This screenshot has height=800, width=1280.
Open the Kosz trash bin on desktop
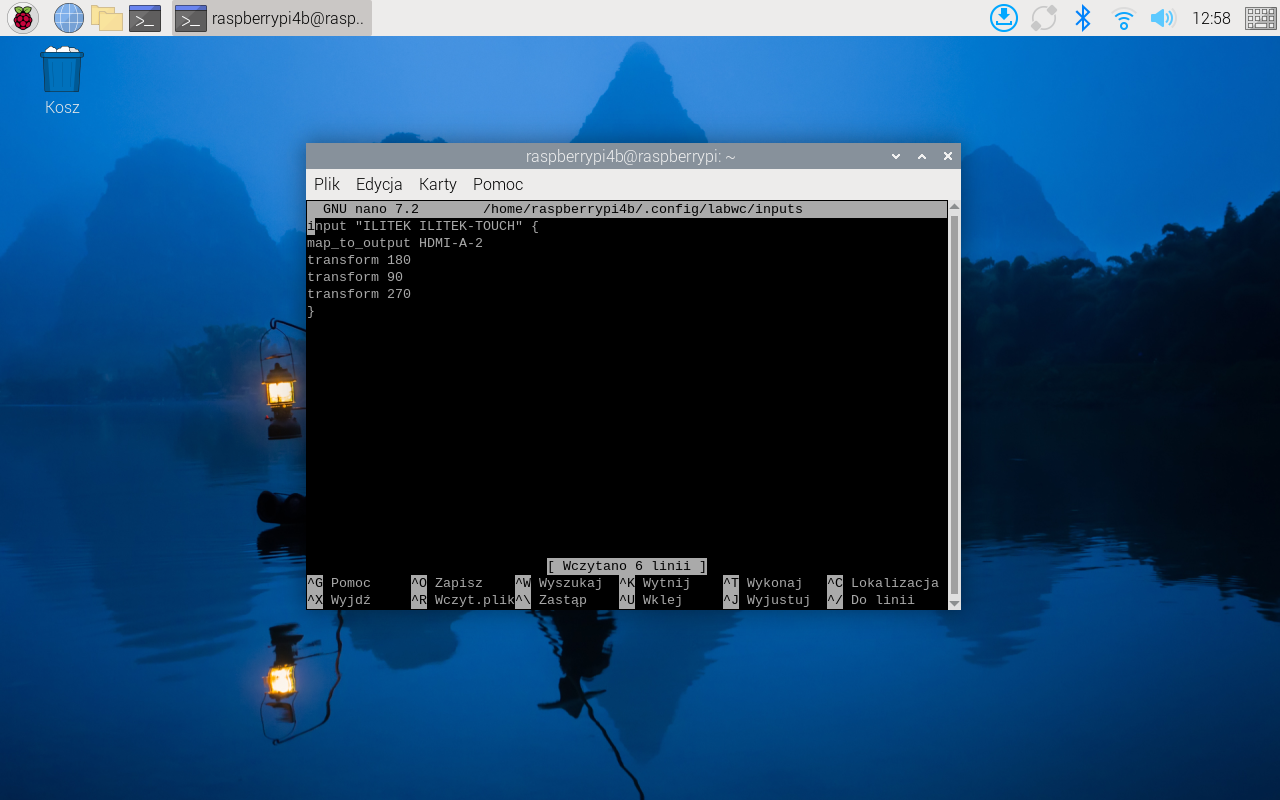point(62,72)
